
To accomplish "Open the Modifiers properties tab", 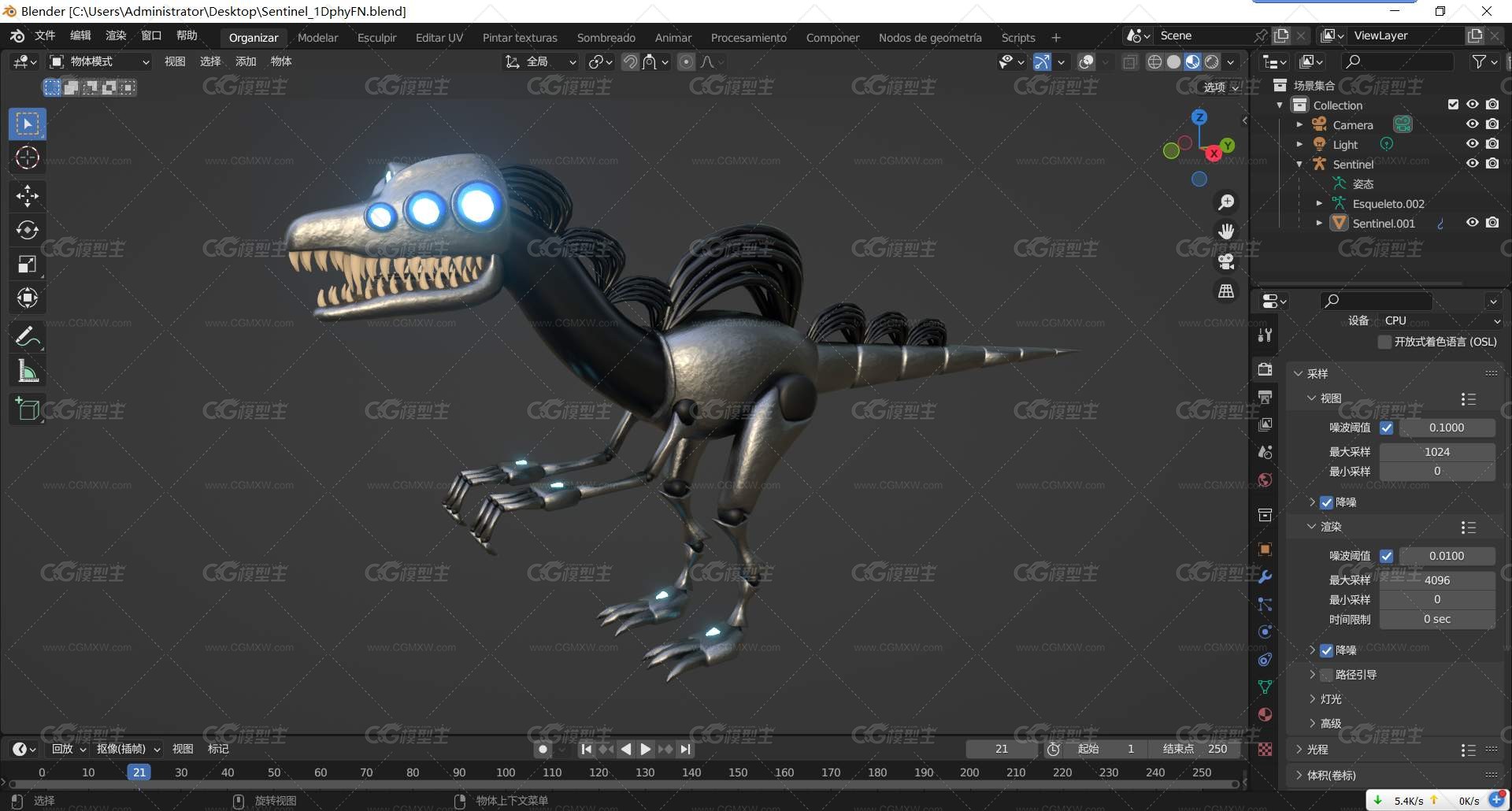I will pyautogui.click(x=1266, y=576).
